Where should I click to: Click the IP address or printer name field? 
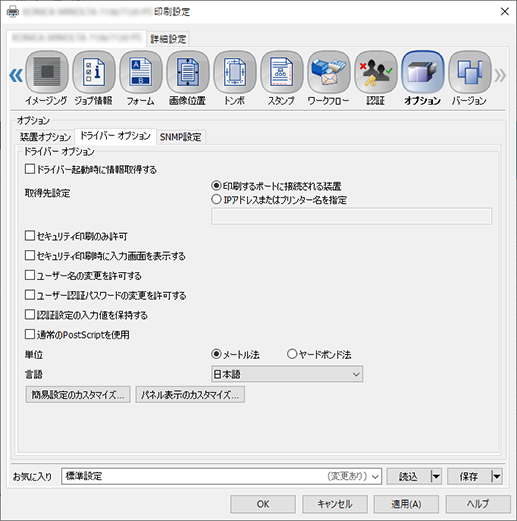pos(351,216)
